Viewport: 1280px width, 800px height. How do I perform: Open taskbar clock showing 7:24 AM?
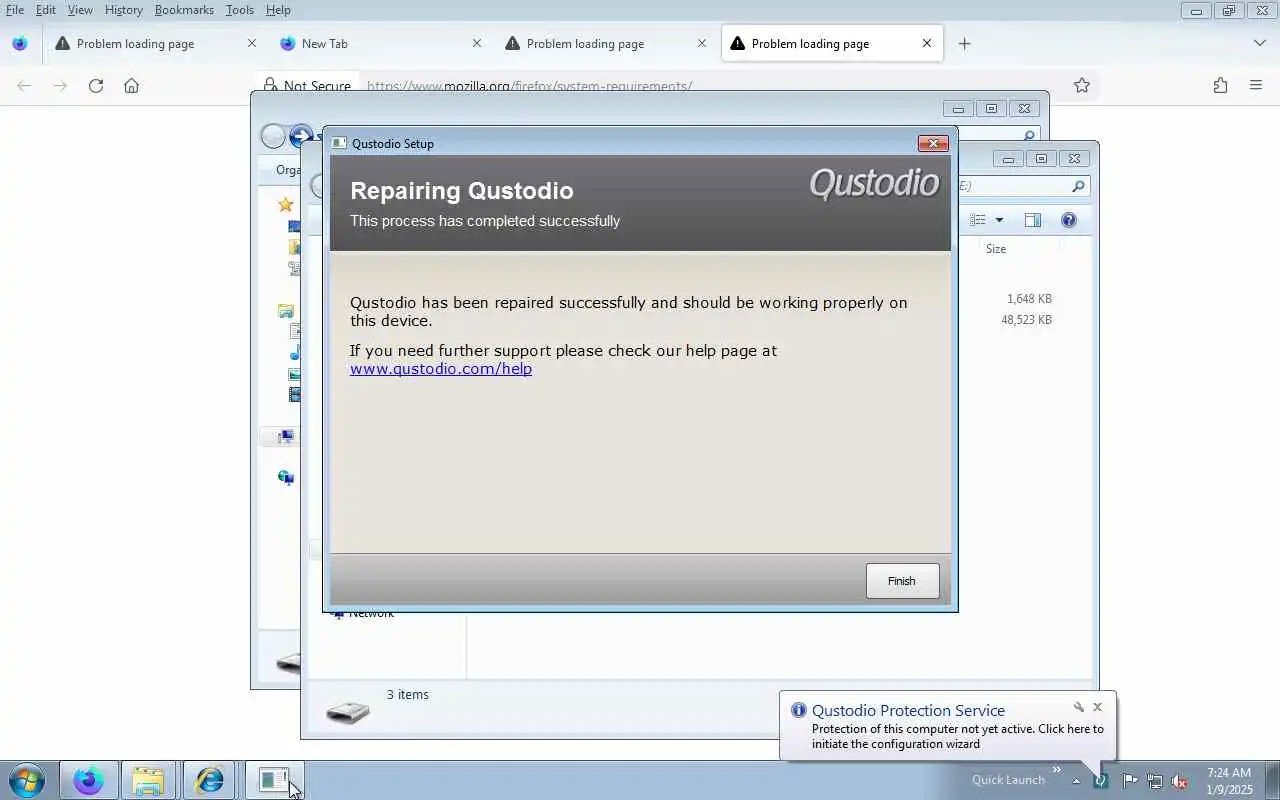point(1229,781)
